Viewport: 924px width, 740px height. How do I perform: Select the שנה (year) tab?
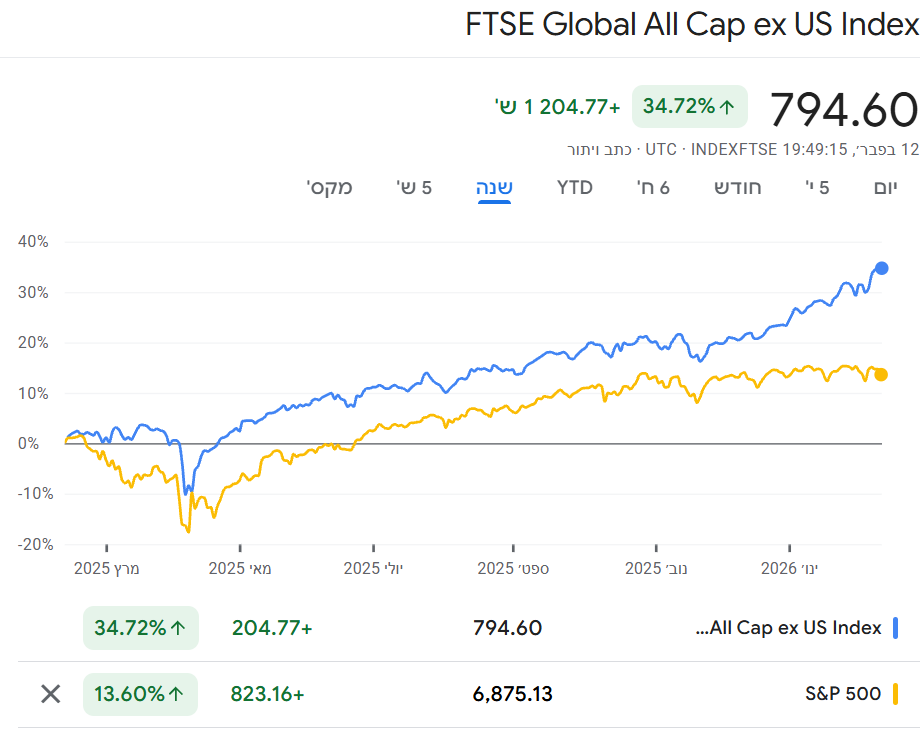[x=495, y=187]
